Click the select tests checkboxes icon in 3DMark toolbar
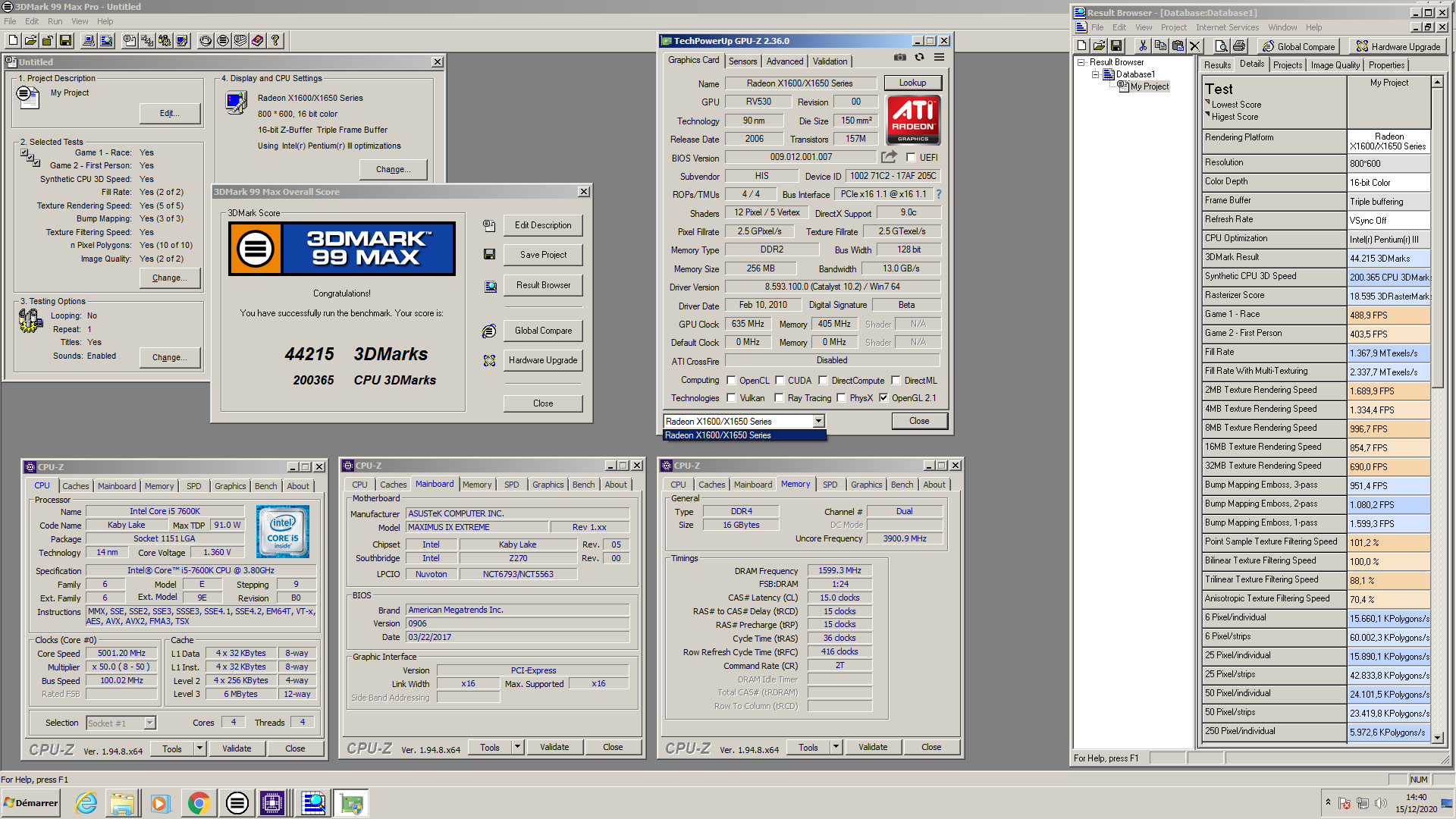1456x819 pixels. [x=147, y=40]
